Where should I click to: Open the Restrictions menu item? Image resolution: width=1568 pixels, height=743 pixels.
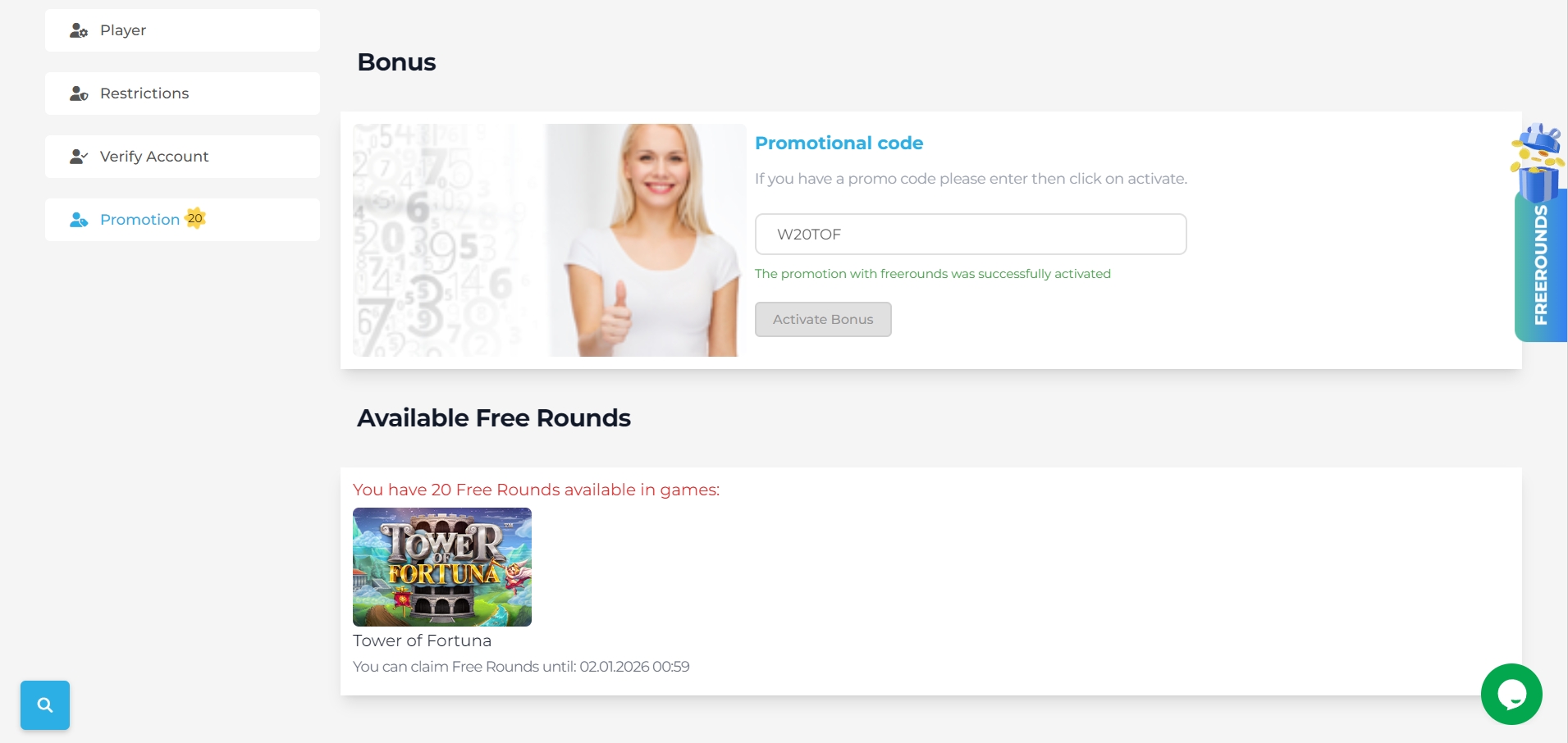[x=182, y=93]
